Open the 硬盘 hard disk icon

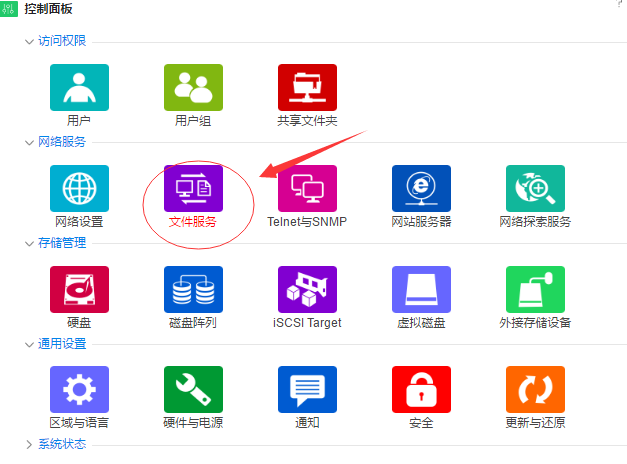click(x=79, y=289)
